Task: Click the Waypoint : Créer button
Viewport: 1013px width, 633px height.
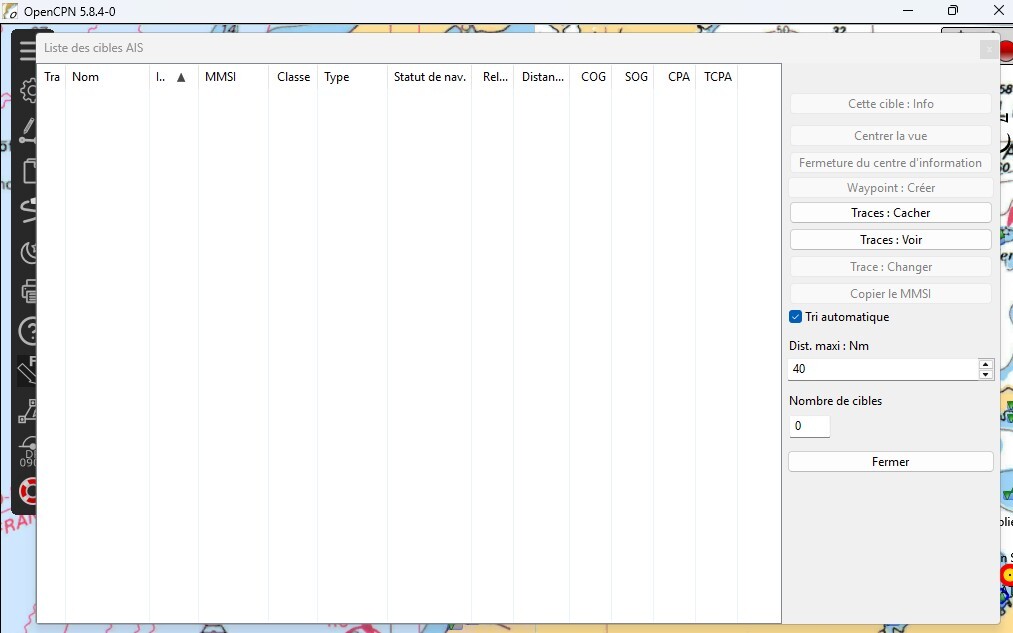Action: pyautogui.click(x=890, y=188)
